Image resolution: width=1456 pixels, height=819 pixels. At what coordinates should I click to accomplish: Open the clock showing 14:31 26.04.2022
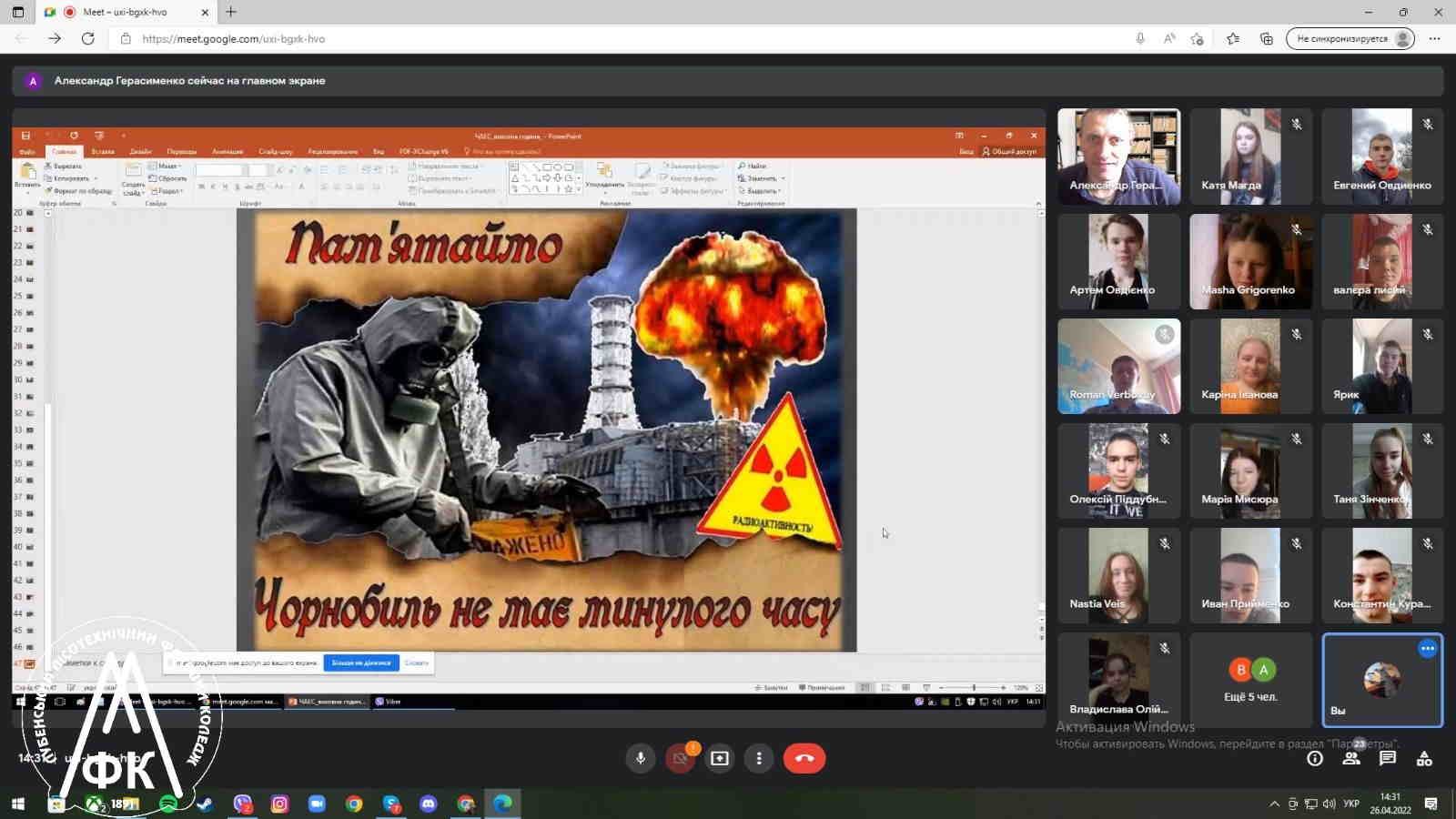pyautogui.click(x=1390, y=804)
